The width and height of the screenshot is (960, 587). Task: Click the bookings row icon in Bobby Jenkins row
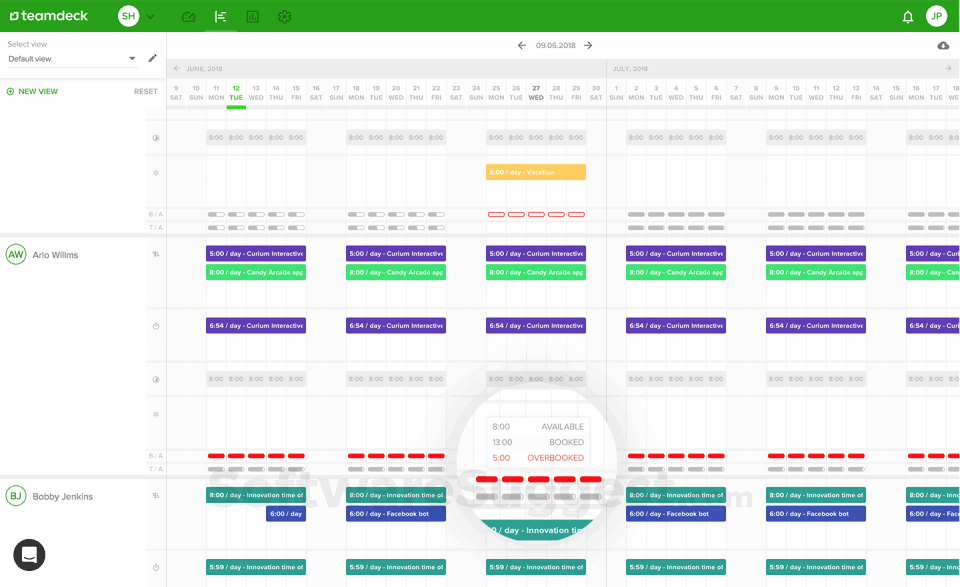click(156, 496)
